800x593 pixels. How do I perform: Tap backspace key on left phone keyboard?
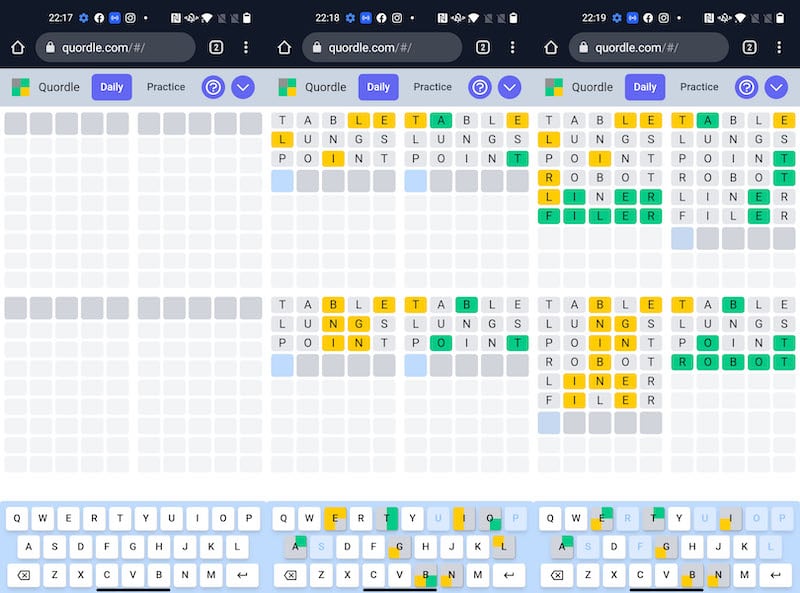click(x=24, y=575)
